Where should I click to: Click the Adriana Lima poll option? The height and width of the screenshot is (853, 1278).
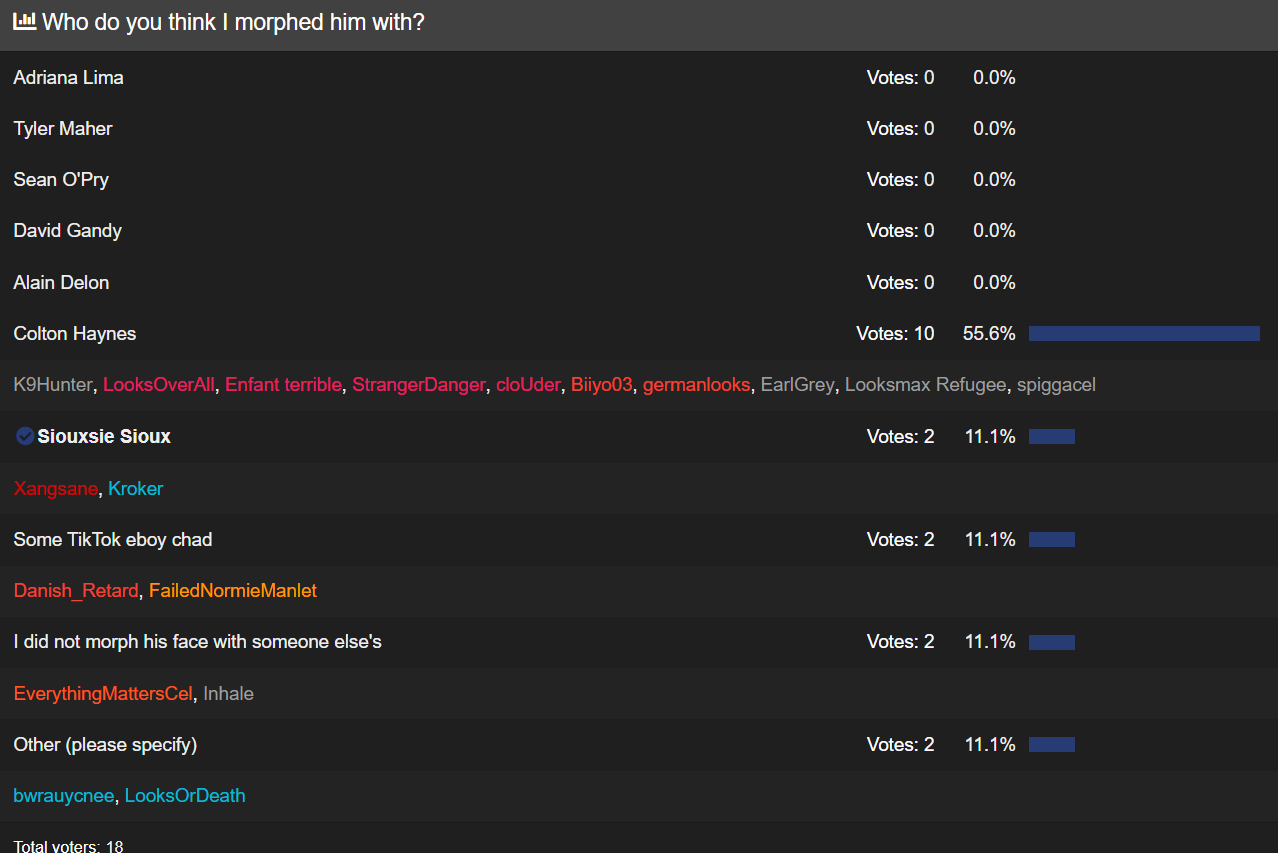69,77
